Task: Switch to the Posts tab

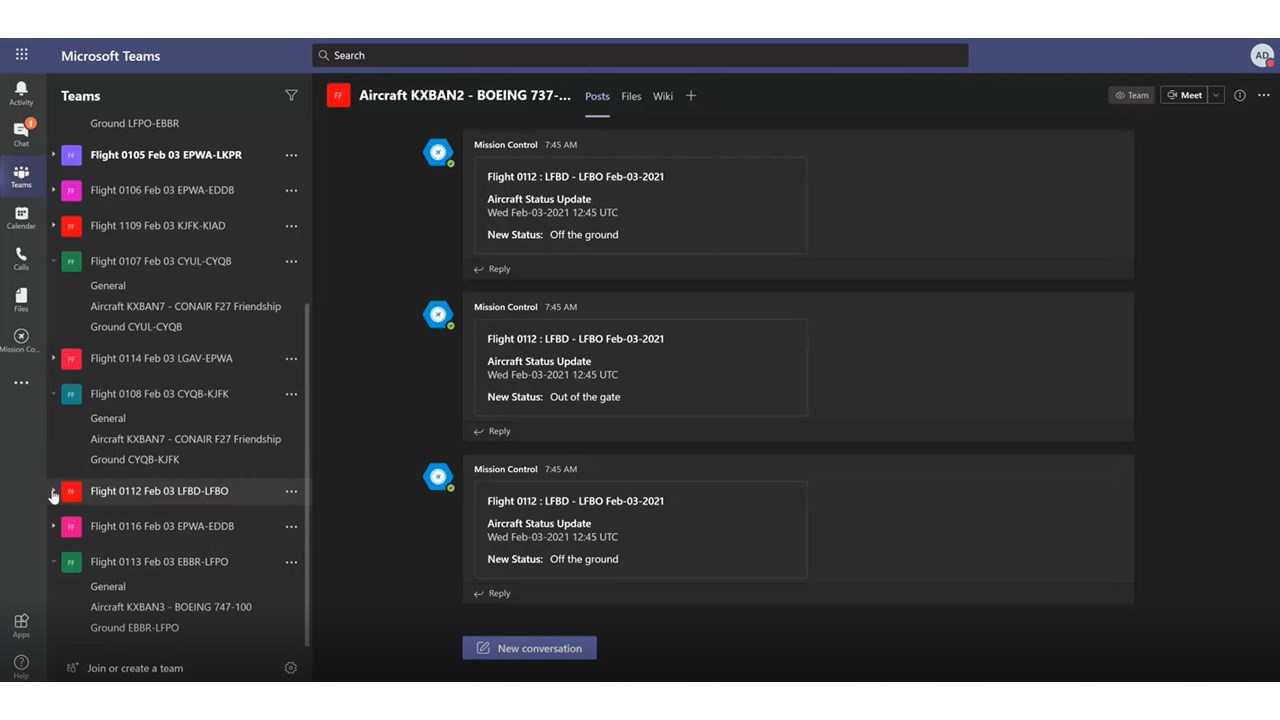Action: [597, 96]
